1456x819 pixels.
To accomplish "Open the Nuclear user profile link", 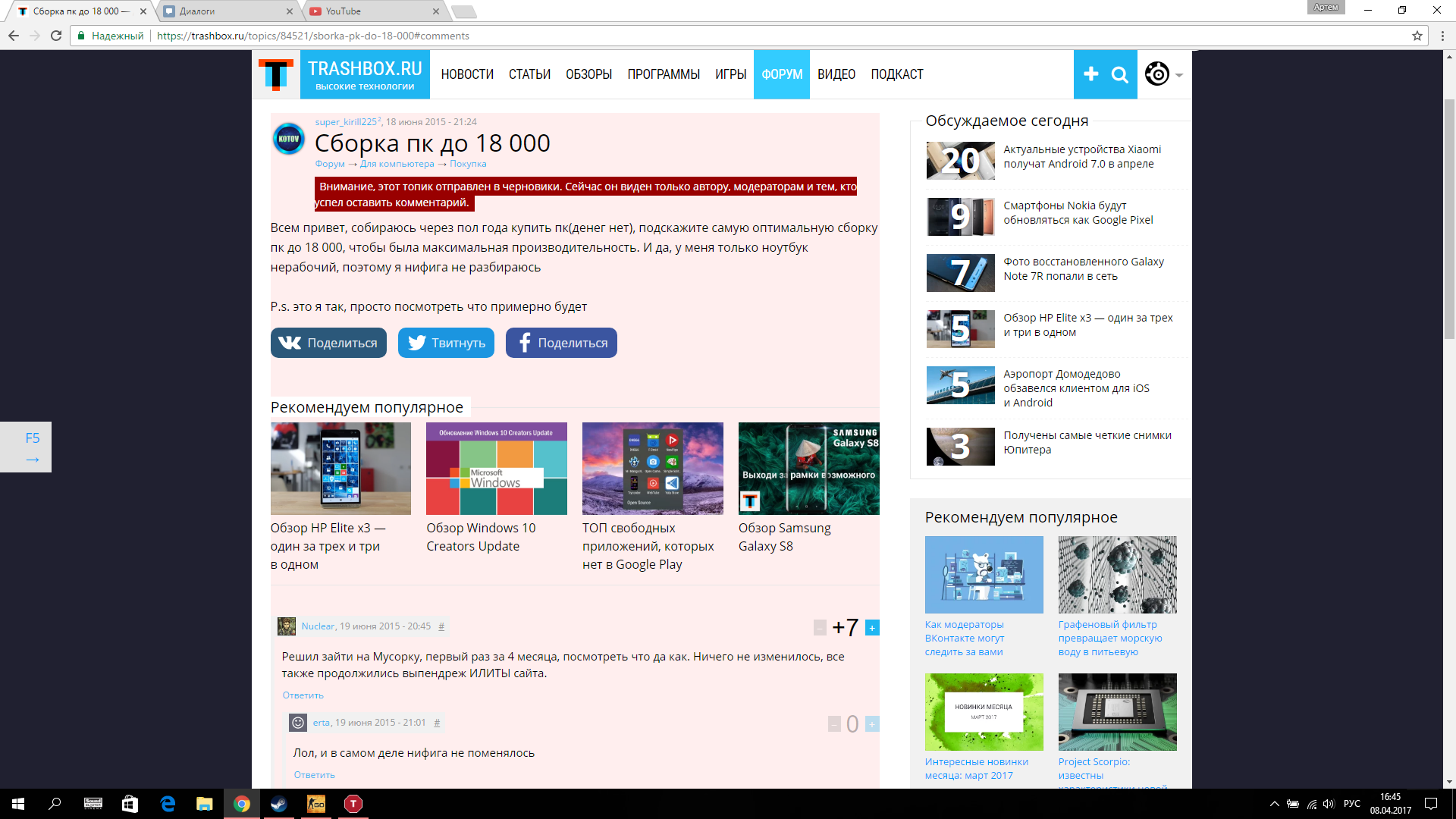I will click(x=318, y=626).
